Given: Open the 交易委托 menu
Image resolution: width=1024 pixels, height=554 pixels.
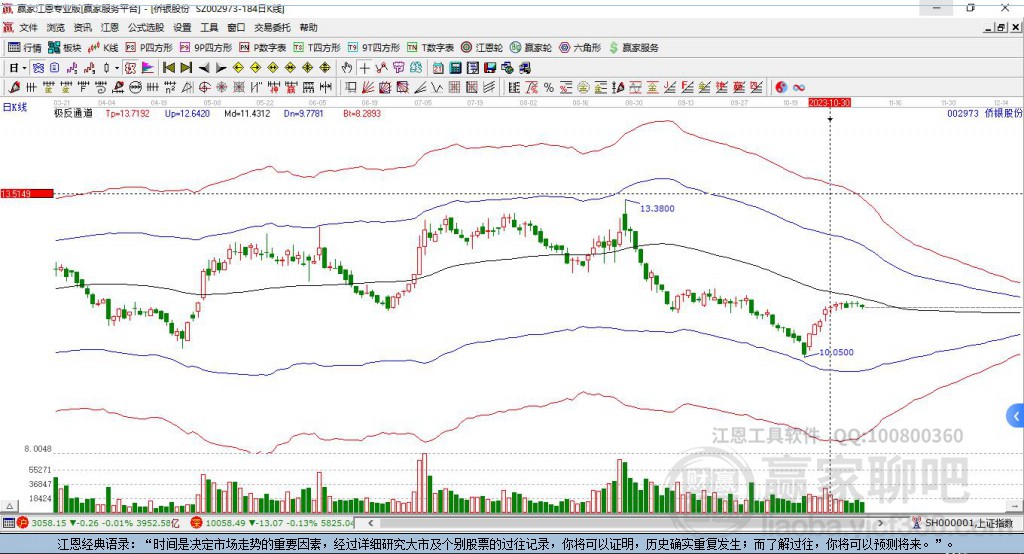Looking at the screenshot, I should [x=272, y=27].
